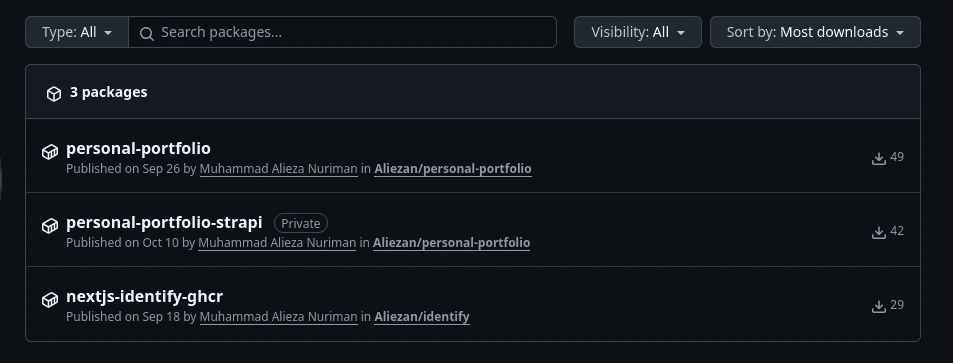The image size is (953, 363).
Task: Open Aliezan/personal-portfolio repo link in first row
Action: coord(453,169)
